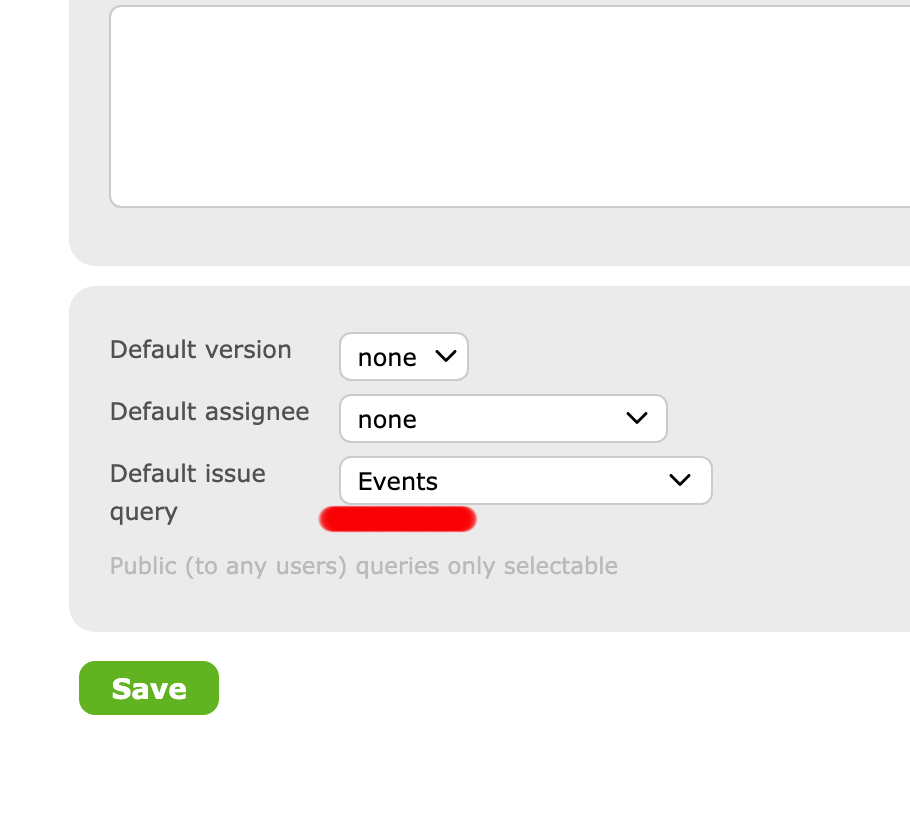Viewport: 910px width, 836px height.
Task: Click the chevron arrow in Default version selector
Action: click(x=446, y=356)
